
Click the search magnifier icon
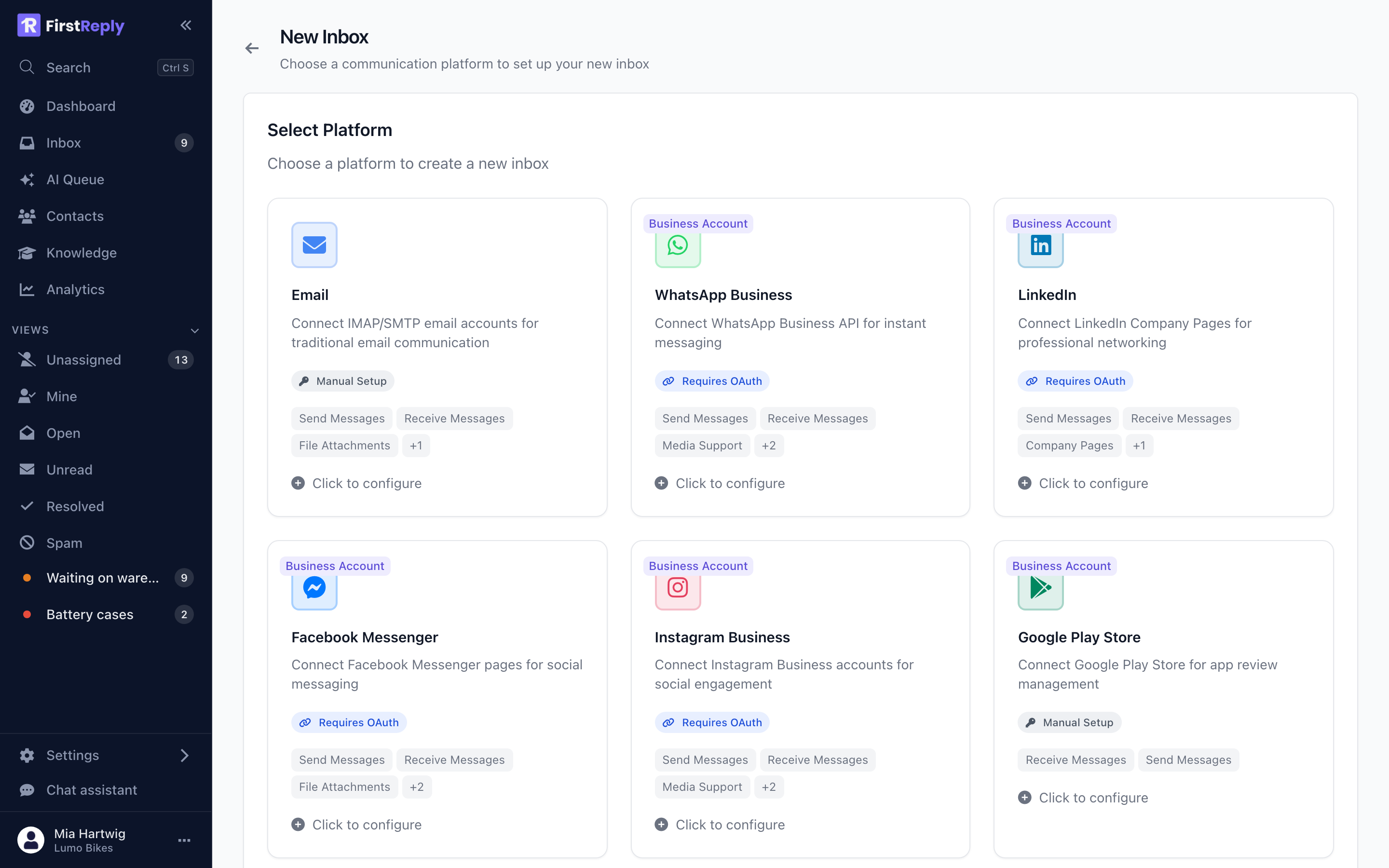point(27,67)
